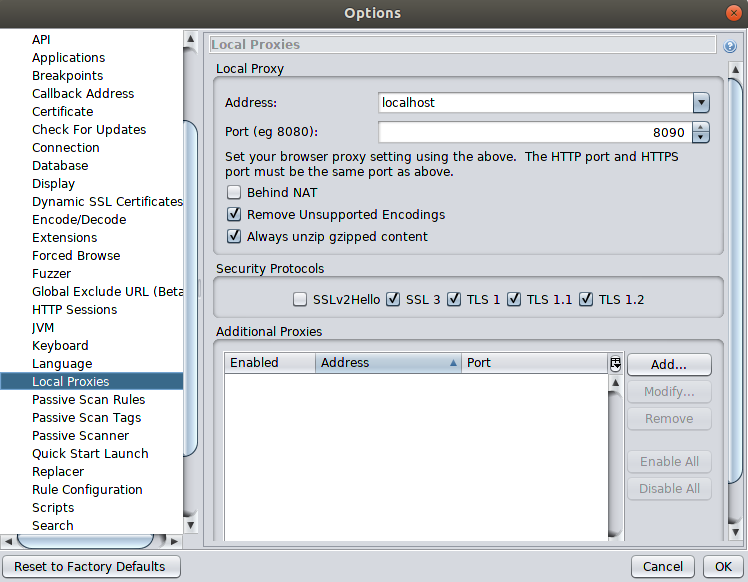The image size is (748, 582).
Task: Enable SSLv2Hello security protocol
Action: [x=300, y=299]
